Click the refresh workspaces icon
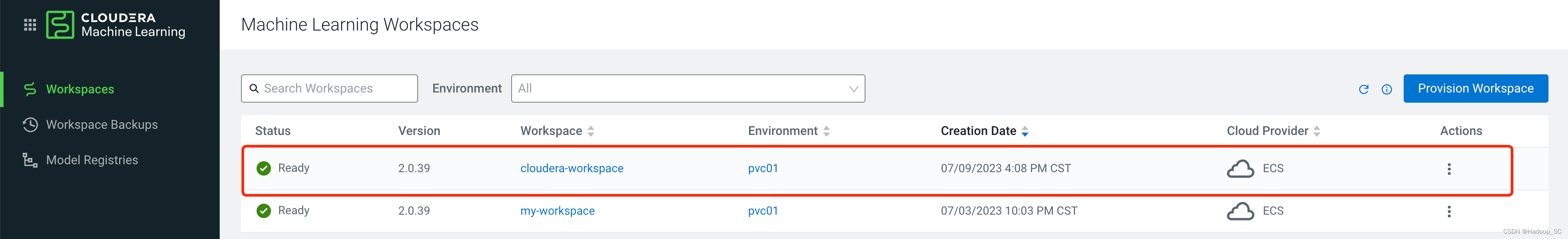Viewport: 1568px width, 239px height. point(1363,89)
